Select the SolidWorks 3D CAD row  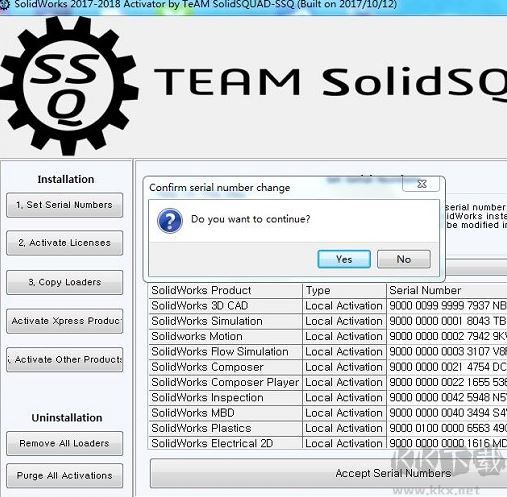[328, 306]
